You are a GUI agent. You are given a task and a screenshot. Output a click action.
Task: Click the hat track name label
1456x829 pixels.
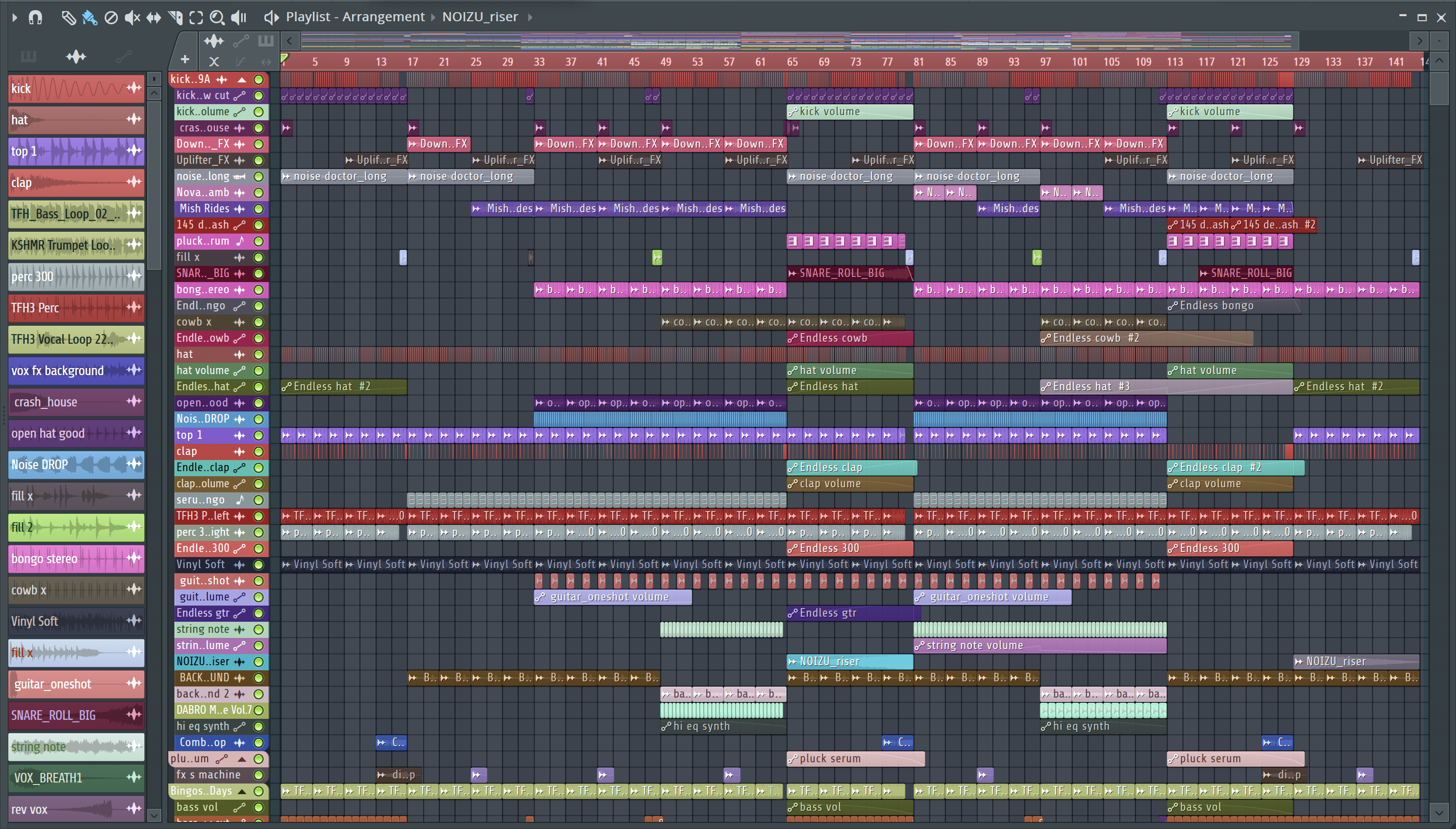pos(185,355)
